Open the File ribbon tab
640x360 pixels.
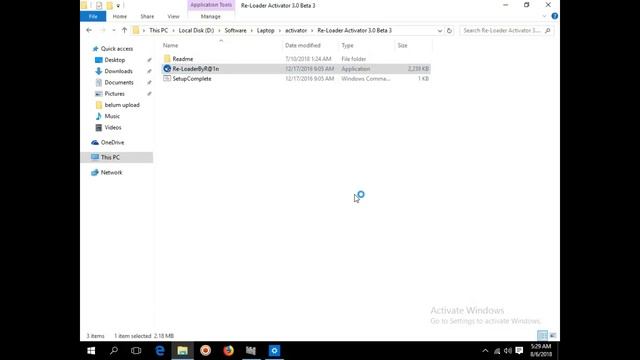[x=93, y=16]
